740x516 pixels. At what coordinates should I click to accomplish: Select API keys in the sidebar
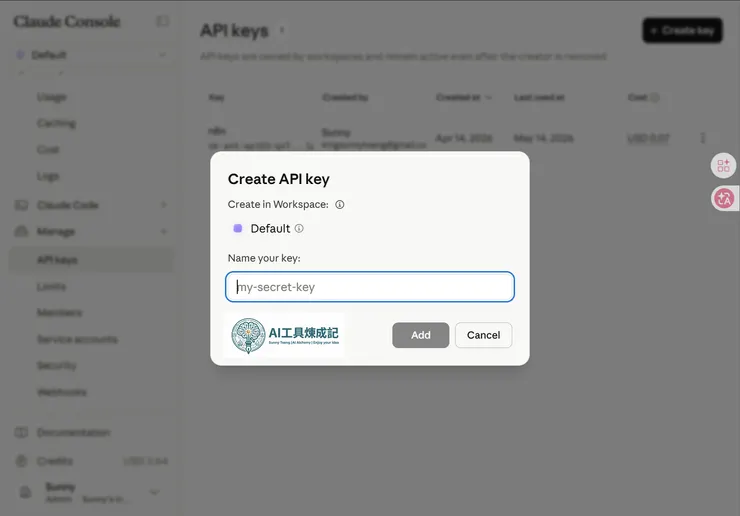[91, 260]
